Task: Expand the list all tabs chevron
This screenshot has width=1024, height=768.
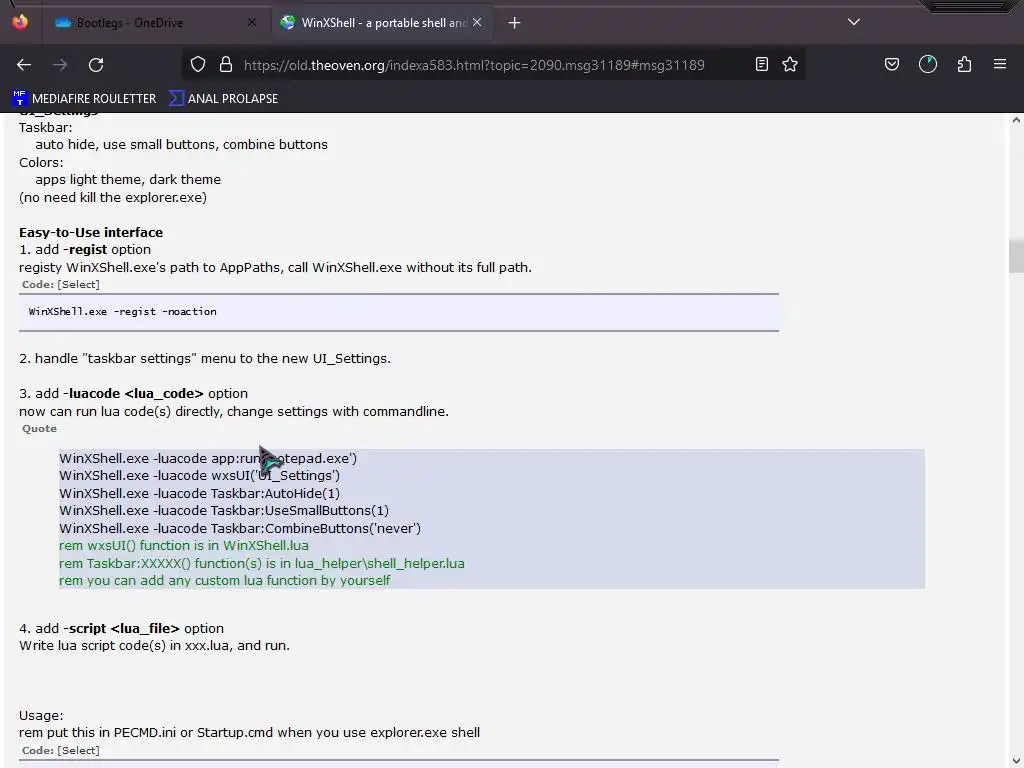Action: pyautogui.click(x=854, y=22)
